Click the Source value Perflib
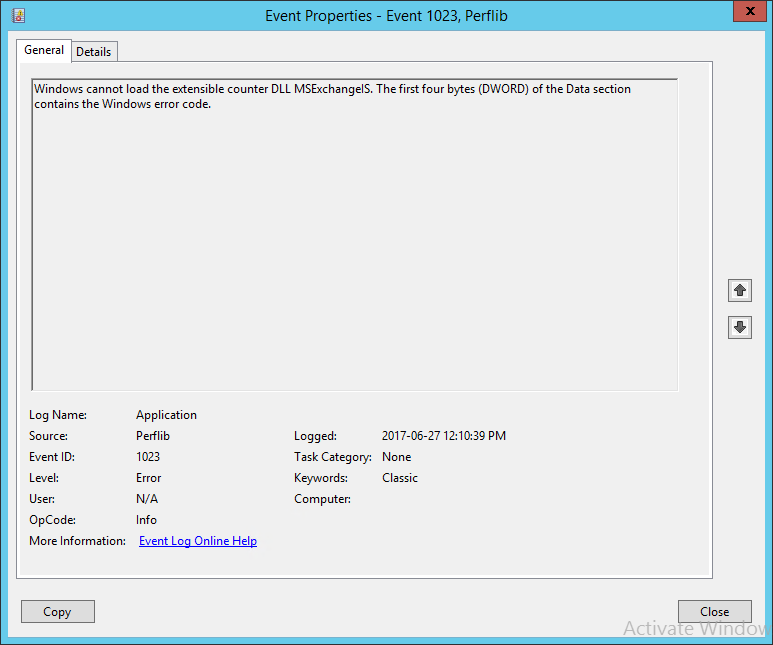The width and height of the screenshot is (773, 645). [x=153, y=436]
